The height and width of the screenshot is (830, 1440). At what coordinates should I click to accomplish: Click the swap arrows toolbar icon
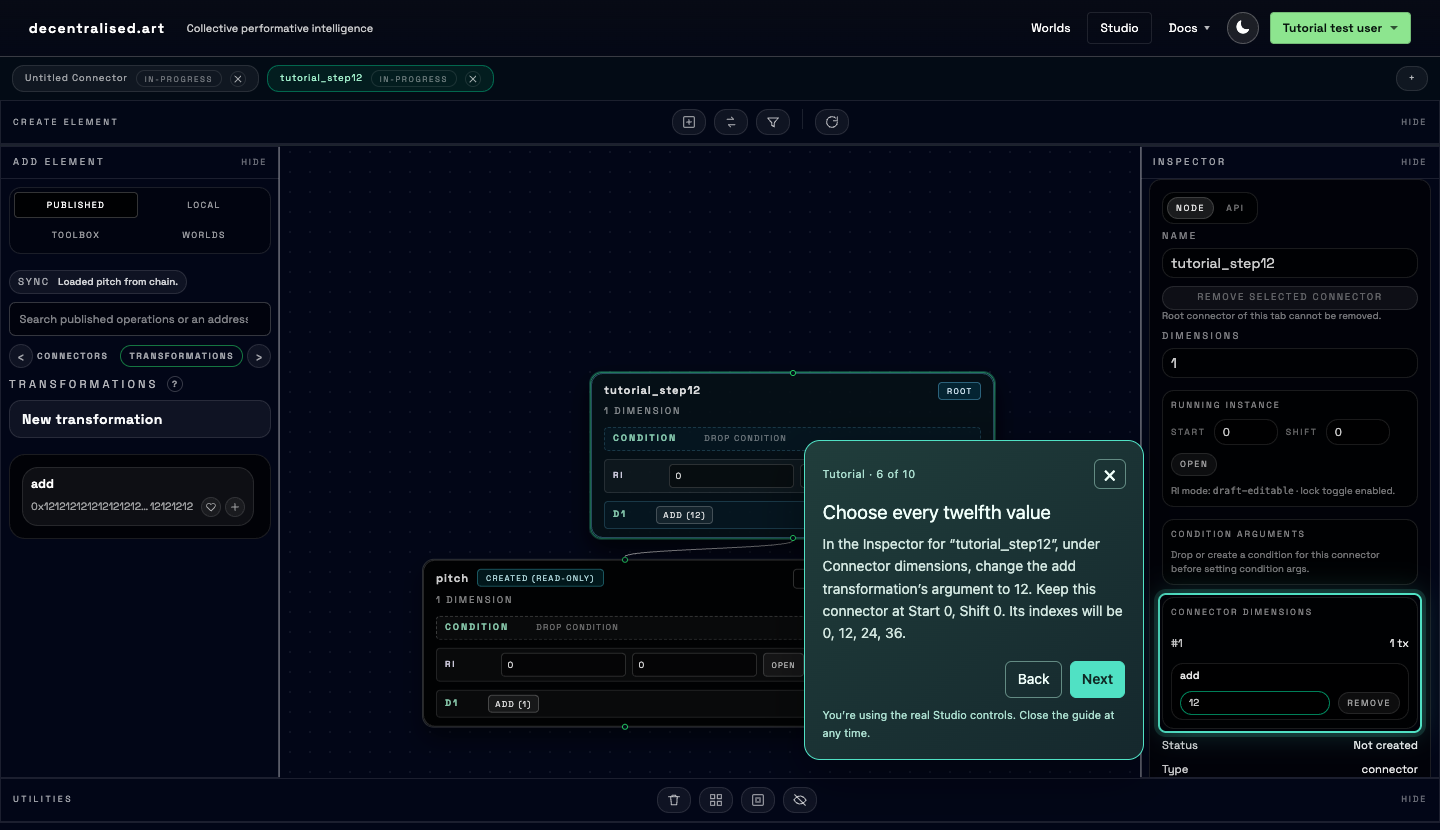tap(731, 122)
